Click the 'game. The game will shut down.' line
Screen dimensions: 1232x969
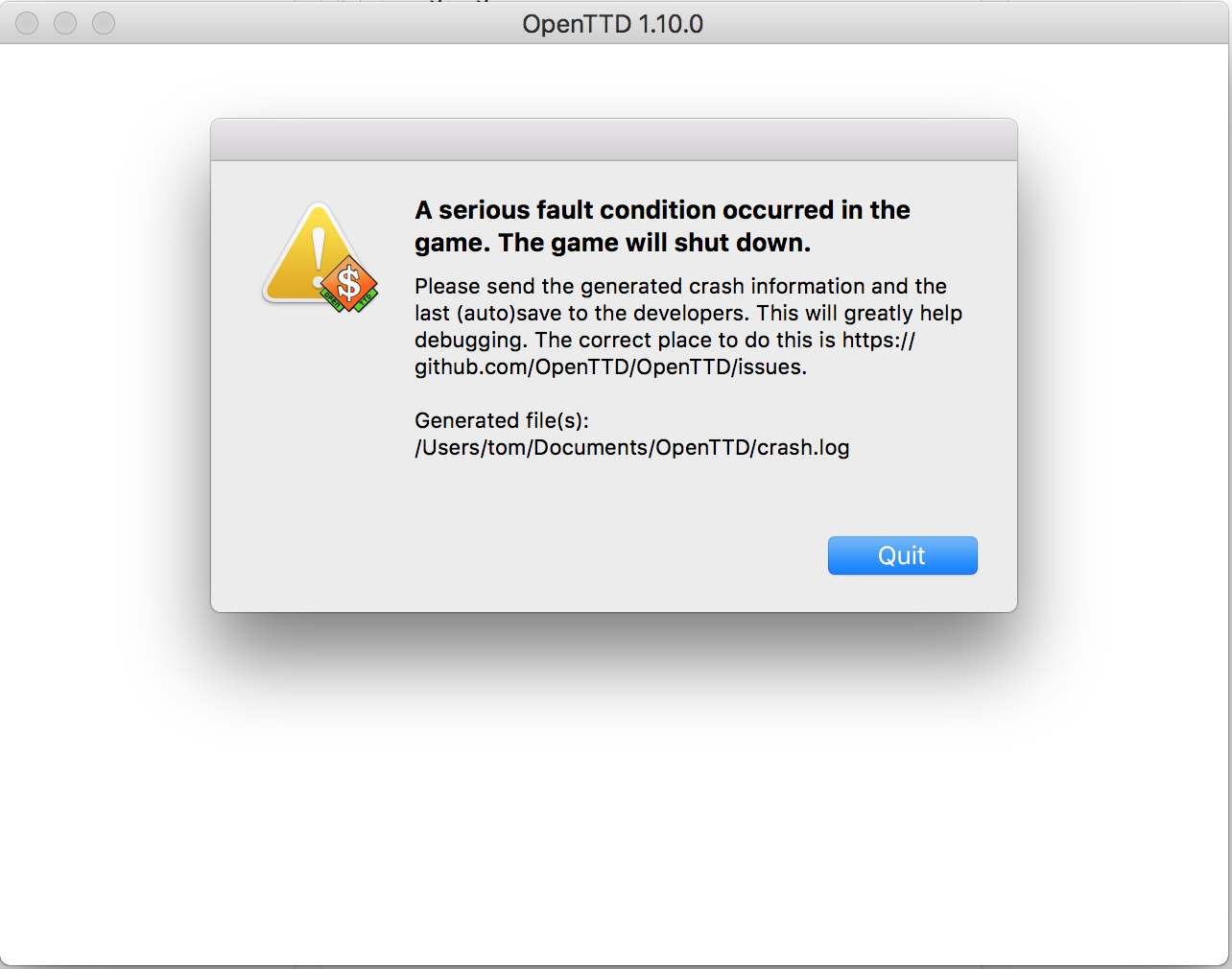[x=612, y=243]
